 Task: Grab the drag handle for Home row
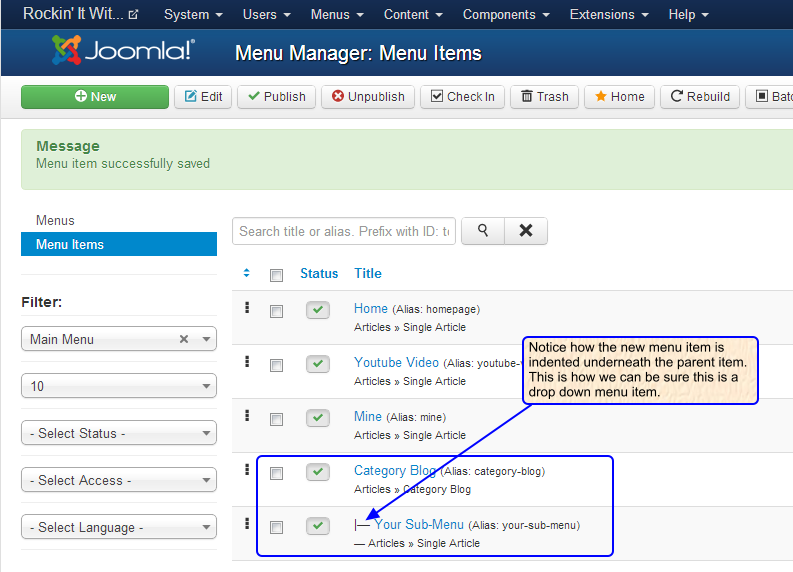pos(247,307)
